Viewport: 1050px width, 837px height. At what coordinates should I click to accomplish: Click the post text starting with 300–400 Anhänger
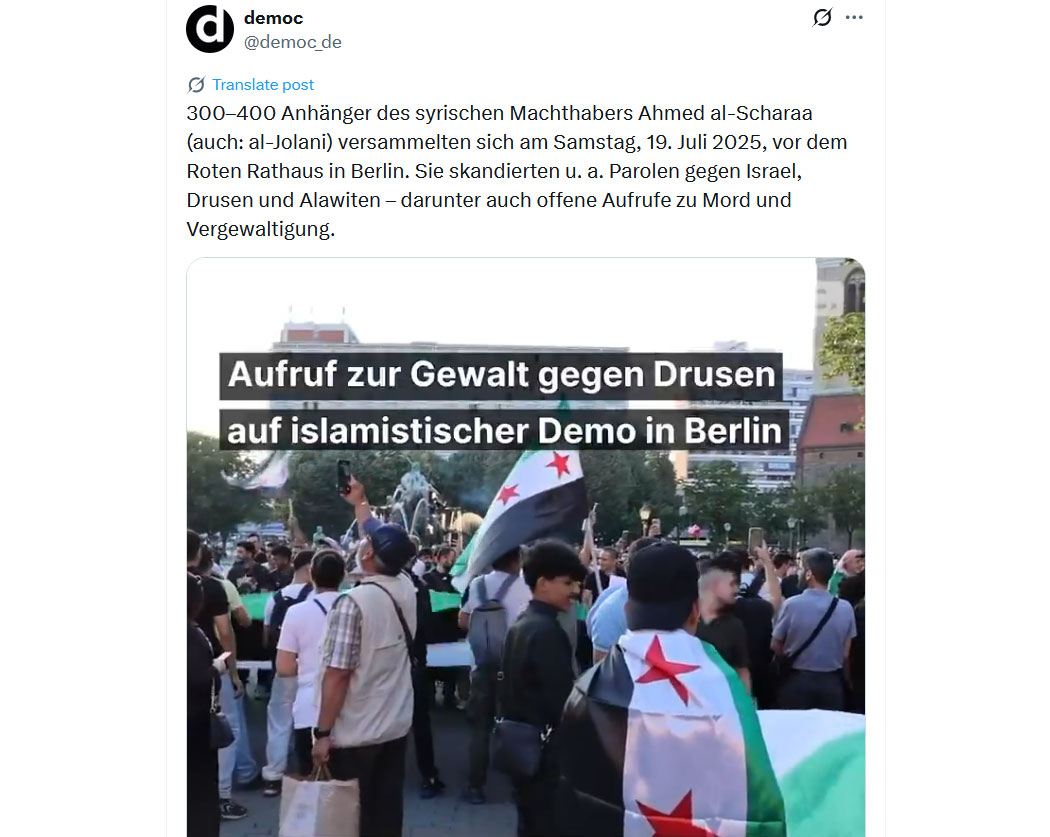(x=517, y=171)
